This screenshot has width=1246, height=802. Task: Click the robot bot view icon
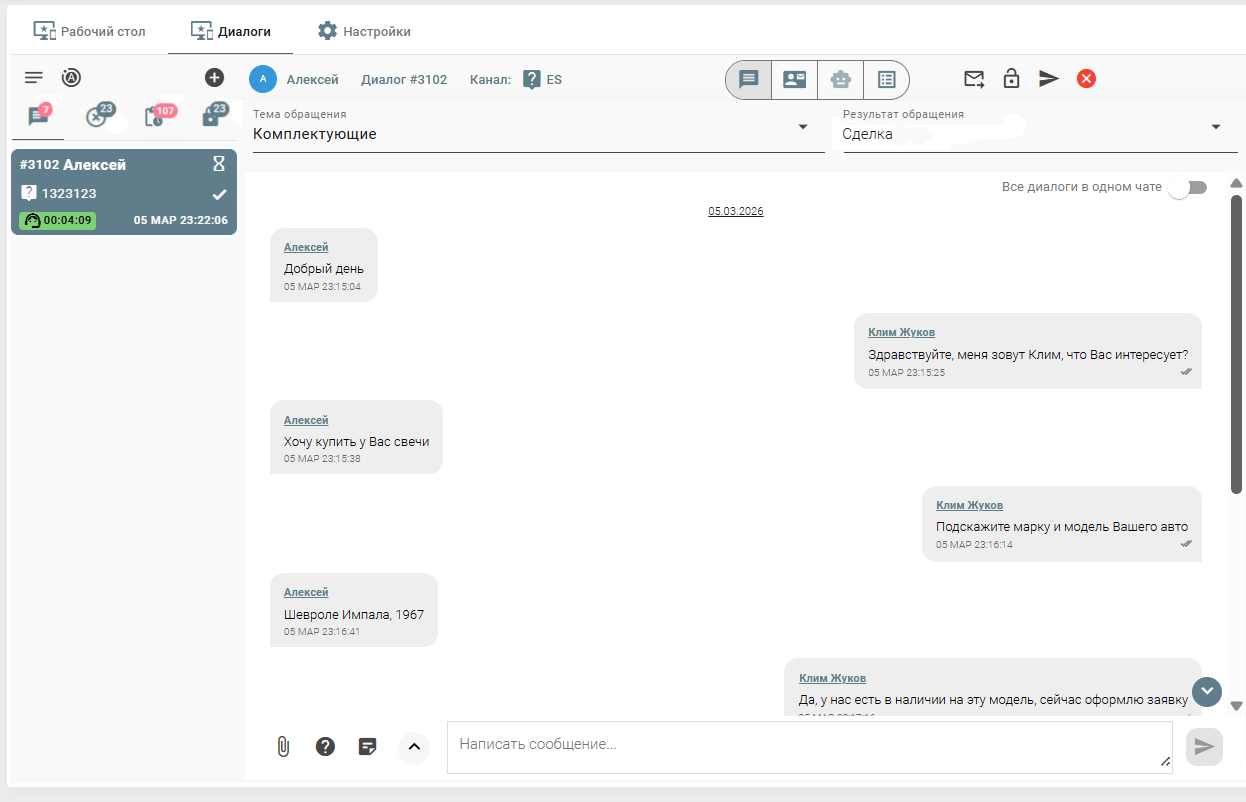coord(840,79)
